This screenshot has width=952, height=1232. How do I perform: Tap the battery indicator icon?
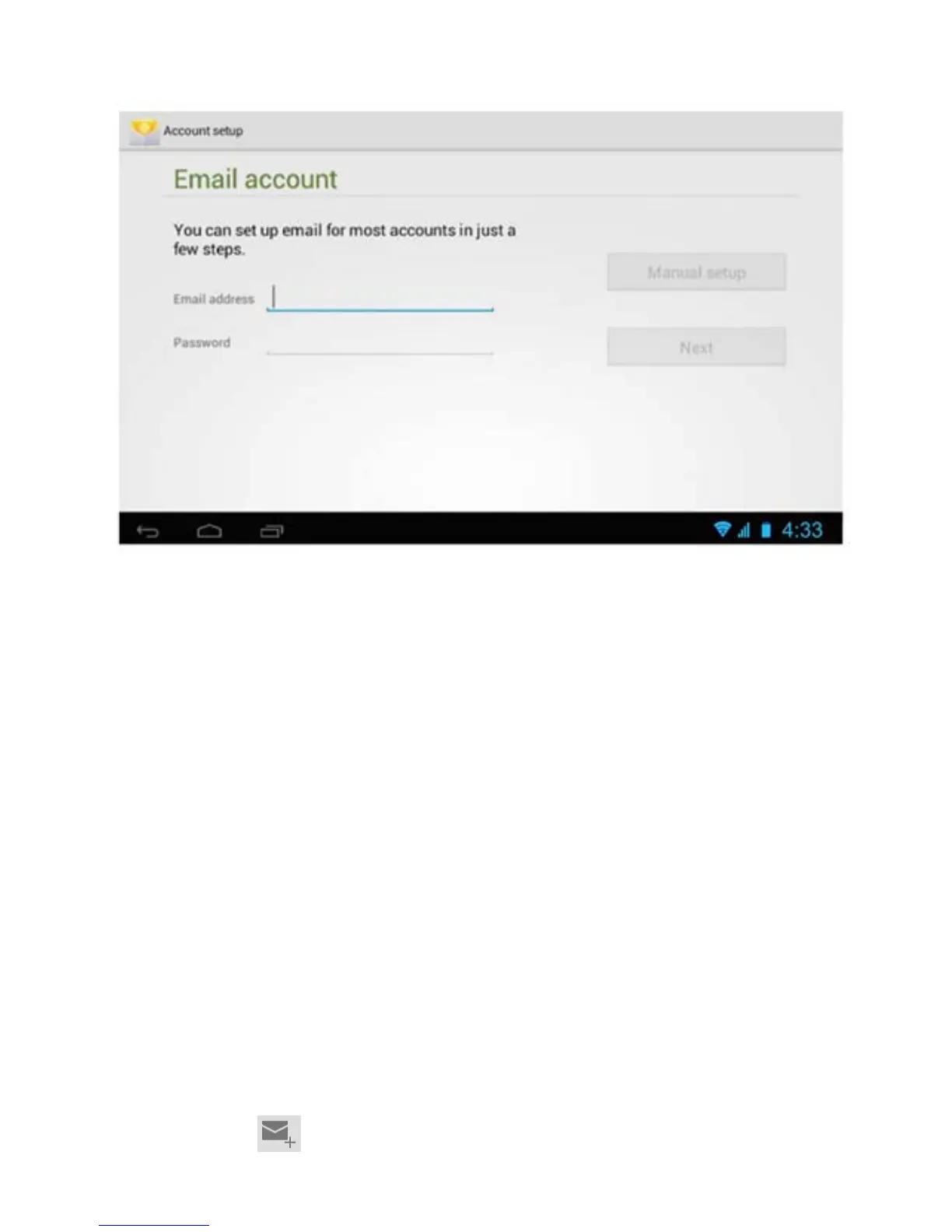(766, 530)
